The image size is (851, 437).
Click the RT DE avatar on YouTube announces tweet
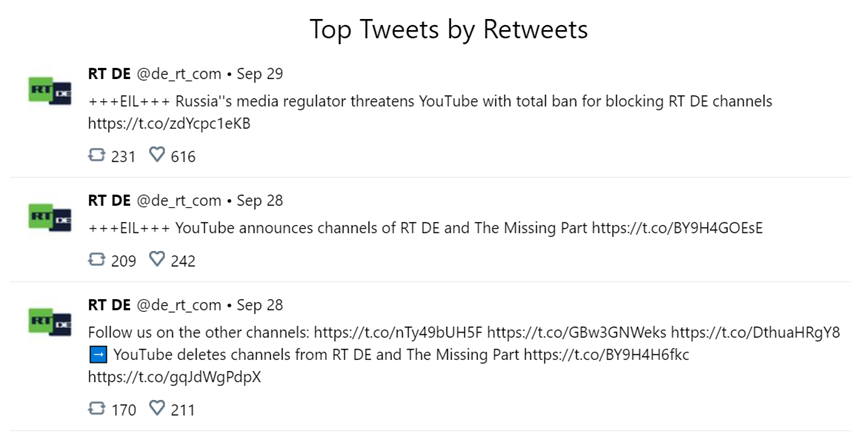(x=50, y=217)
